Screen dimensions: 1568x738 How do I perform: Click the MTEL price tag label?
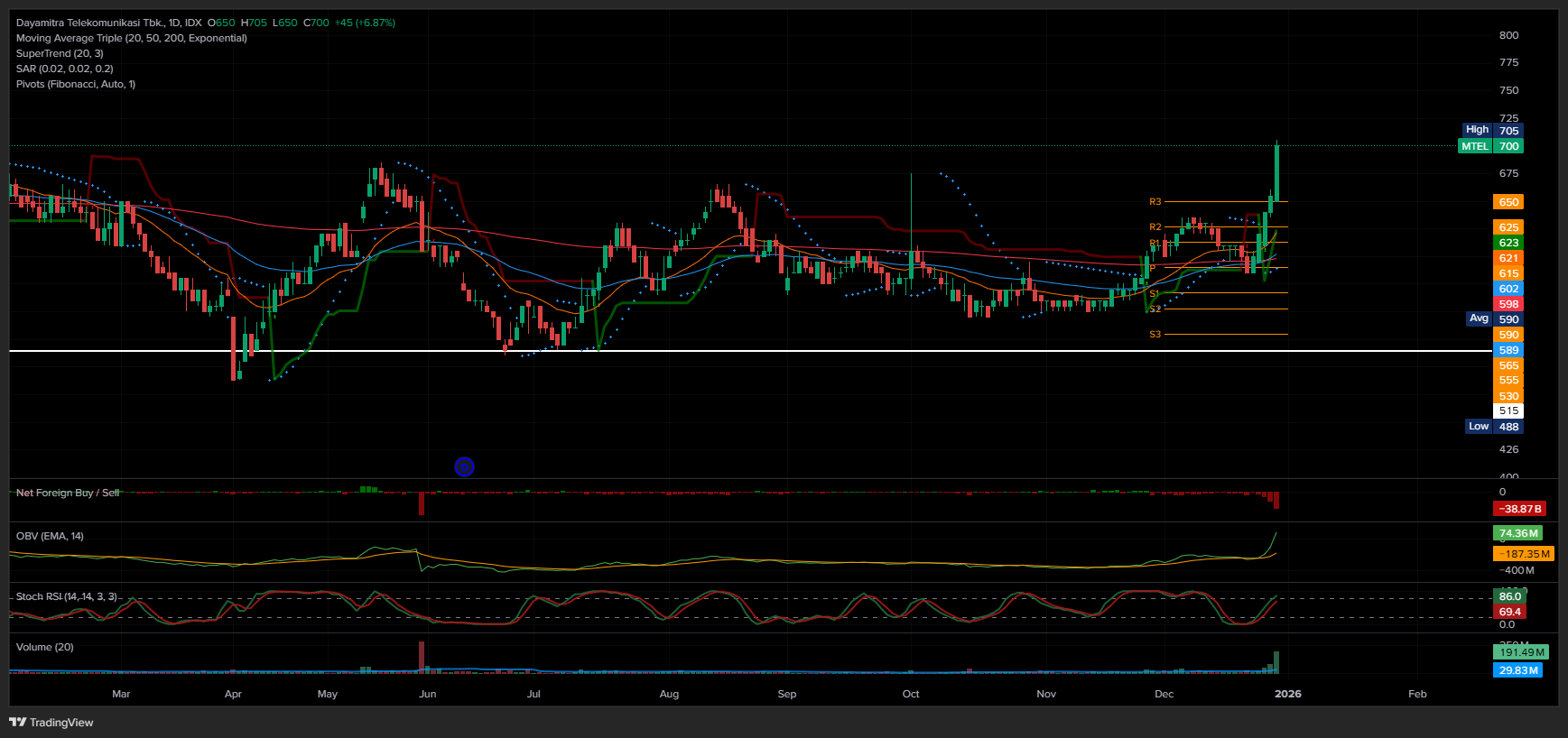[1475, 146]
